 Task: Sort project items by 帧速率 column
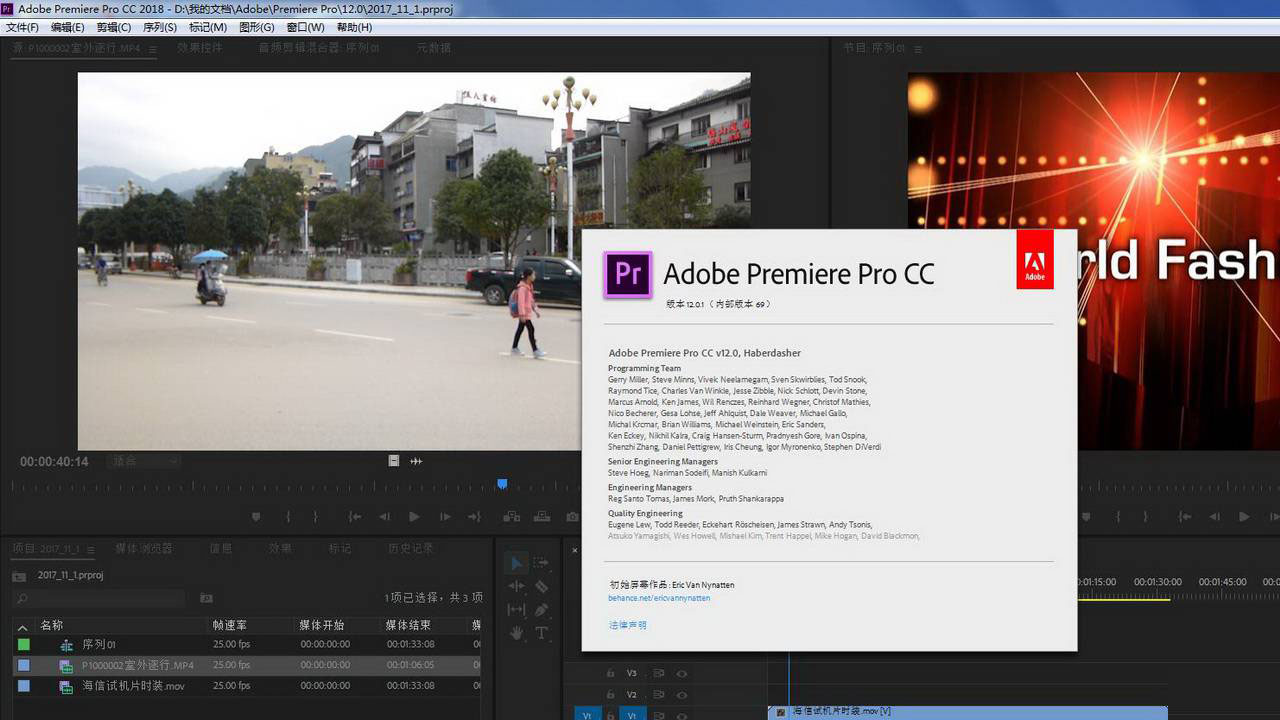coord(231,626)
